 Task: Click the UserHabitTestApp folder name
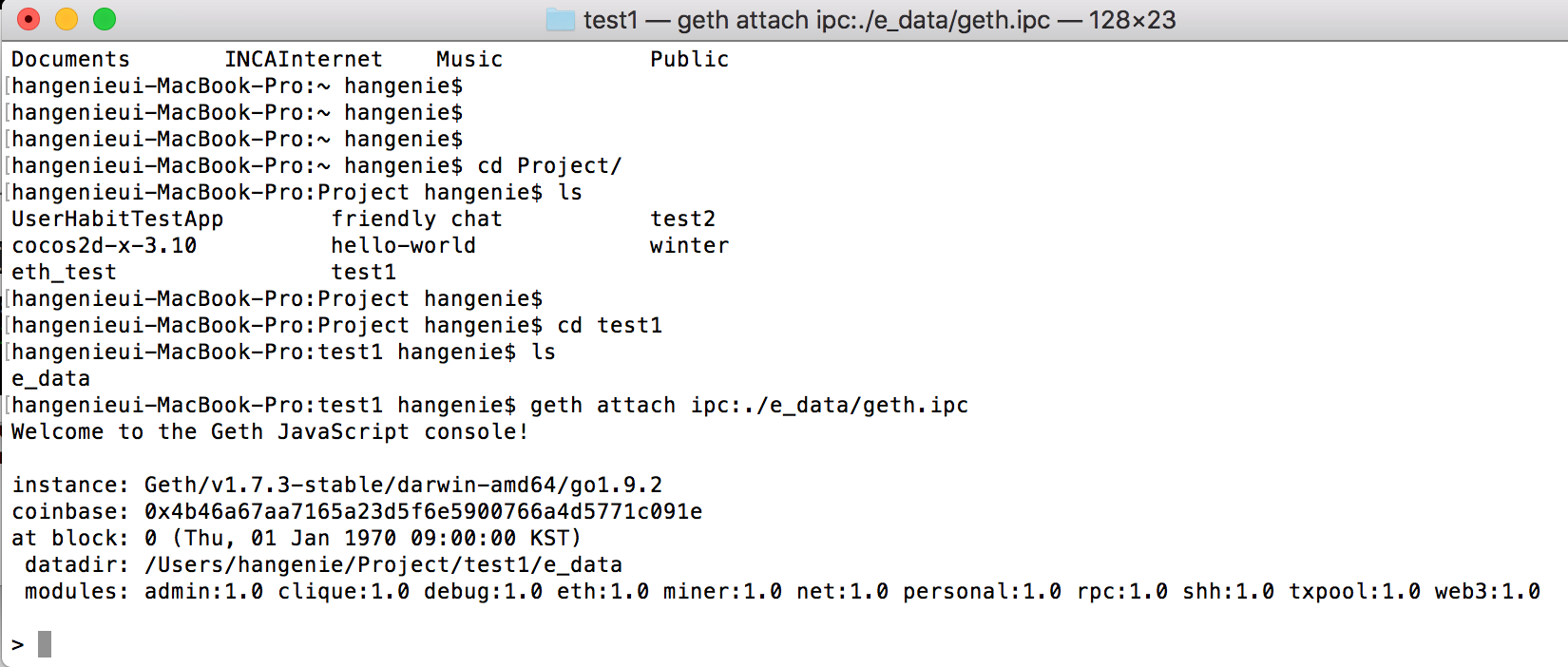(x=118, y=219)
